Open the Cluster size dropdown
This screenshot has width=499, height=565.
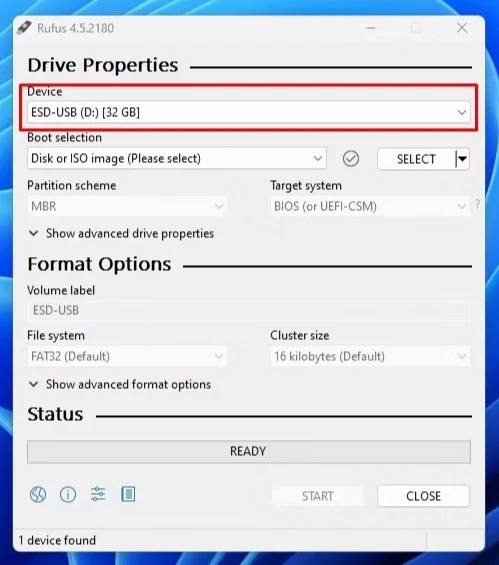click(x=370, y=356)
